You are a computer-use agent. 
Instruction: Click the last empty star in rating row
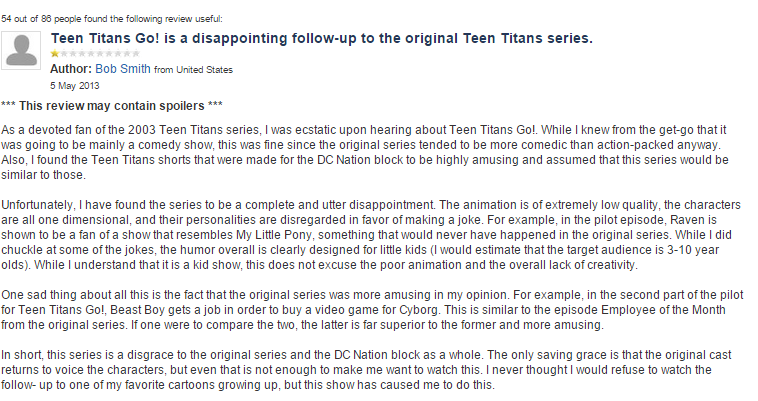(136, 53)
